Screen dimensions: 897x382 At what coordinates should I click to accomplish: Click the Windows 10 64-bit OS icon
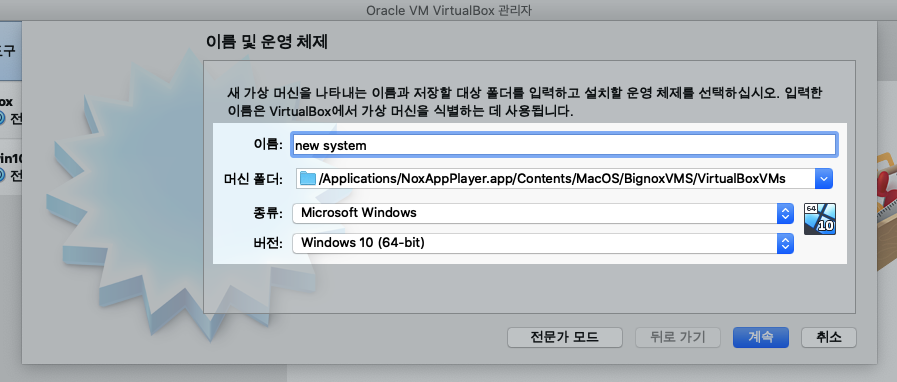[820, 218]
